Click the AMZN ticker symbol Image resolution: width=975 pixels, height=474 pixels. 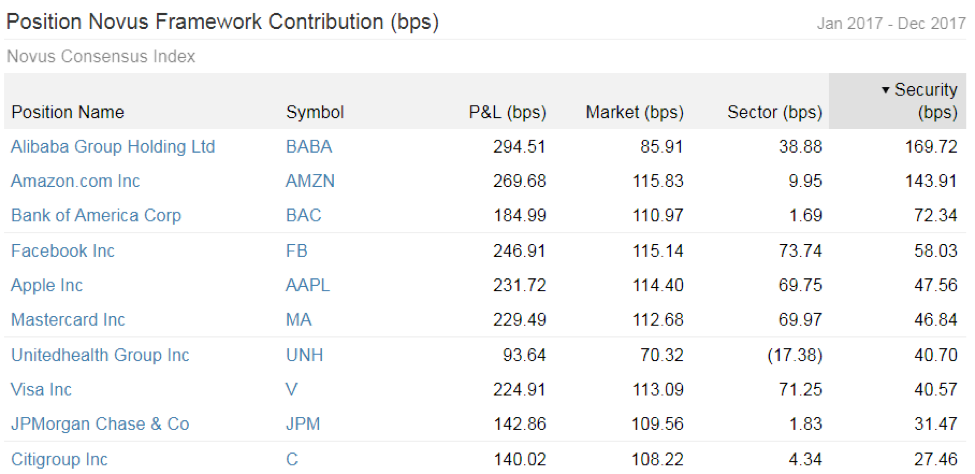pyautogui.click(x=310, y=181)
